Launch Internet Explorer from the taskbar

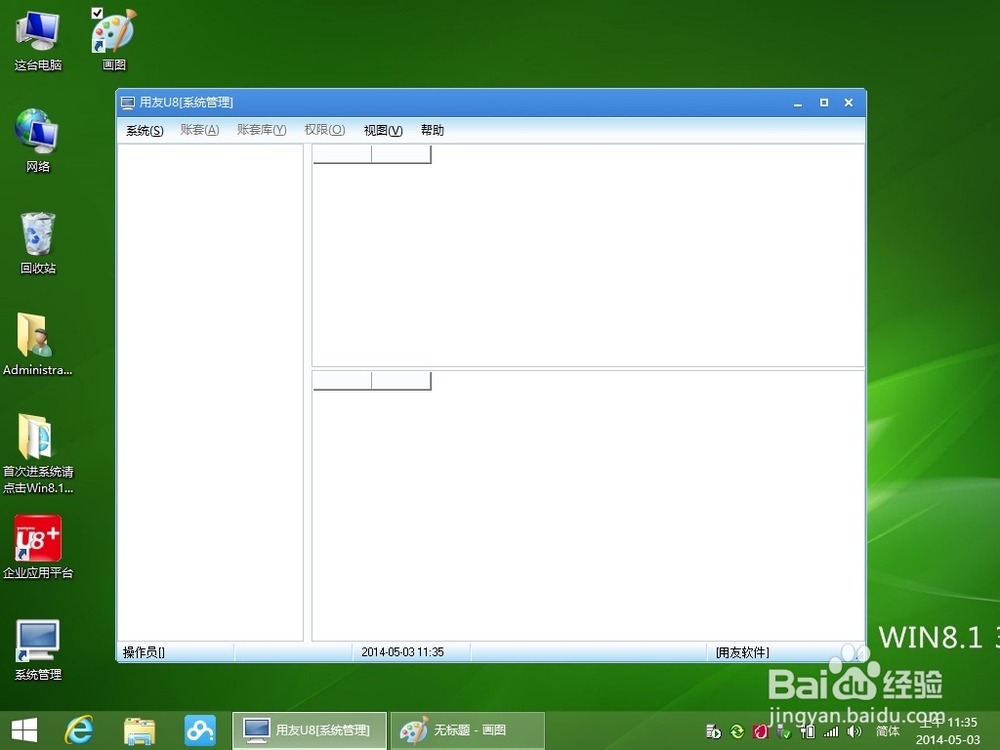[x=79, y=730]
